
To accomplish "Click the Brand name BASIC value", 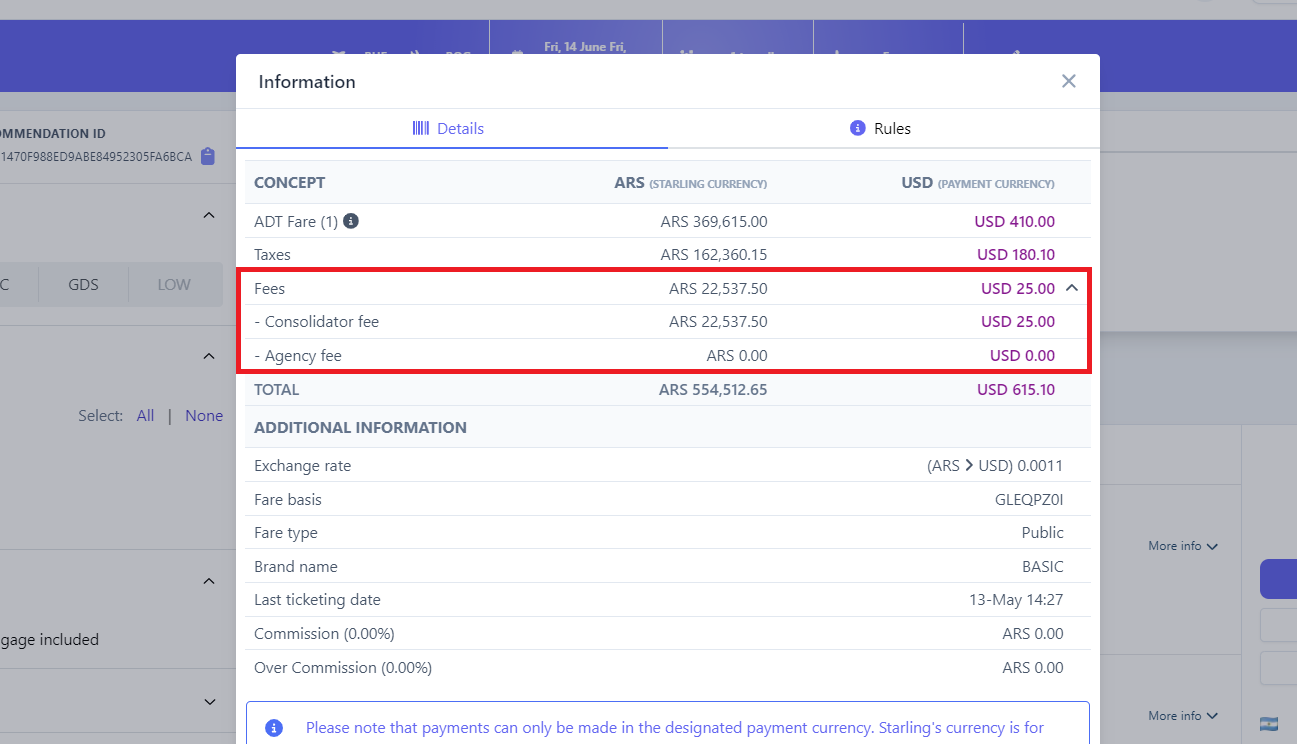I will click(x=1041, y=567).
